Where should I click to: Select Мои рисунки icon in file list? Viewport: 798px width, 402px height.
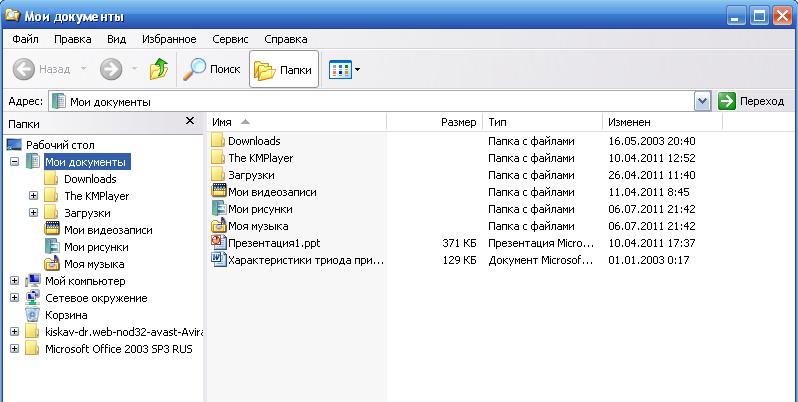pyautogui.click(x=218, y=209)
